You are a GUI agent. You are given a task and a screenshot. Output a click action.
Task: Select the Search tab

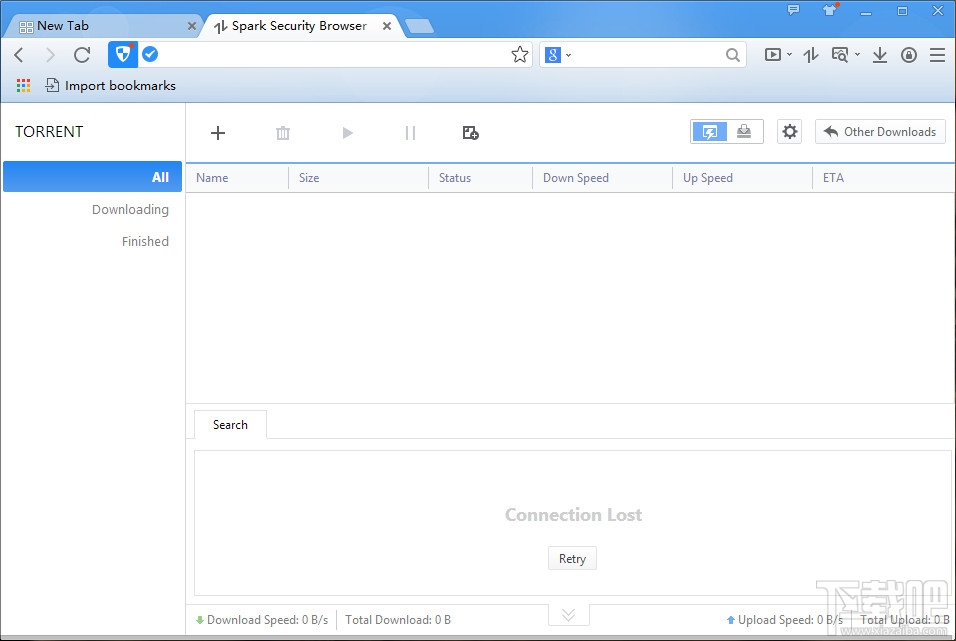[229, 424]
